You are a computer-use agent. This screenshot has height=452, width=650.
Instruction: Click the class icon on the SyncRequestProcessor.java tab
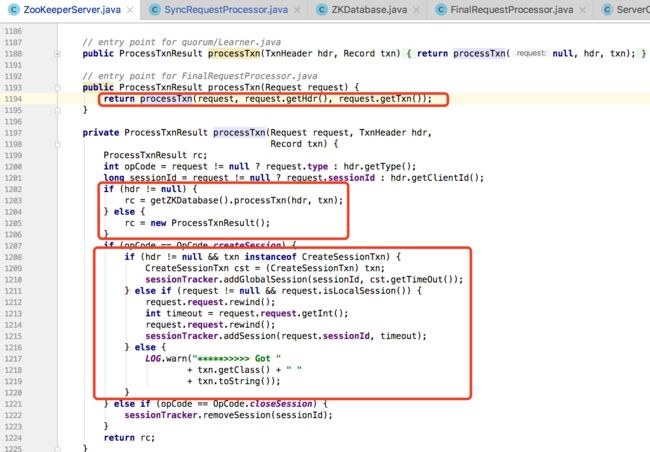tap(154, 10)
